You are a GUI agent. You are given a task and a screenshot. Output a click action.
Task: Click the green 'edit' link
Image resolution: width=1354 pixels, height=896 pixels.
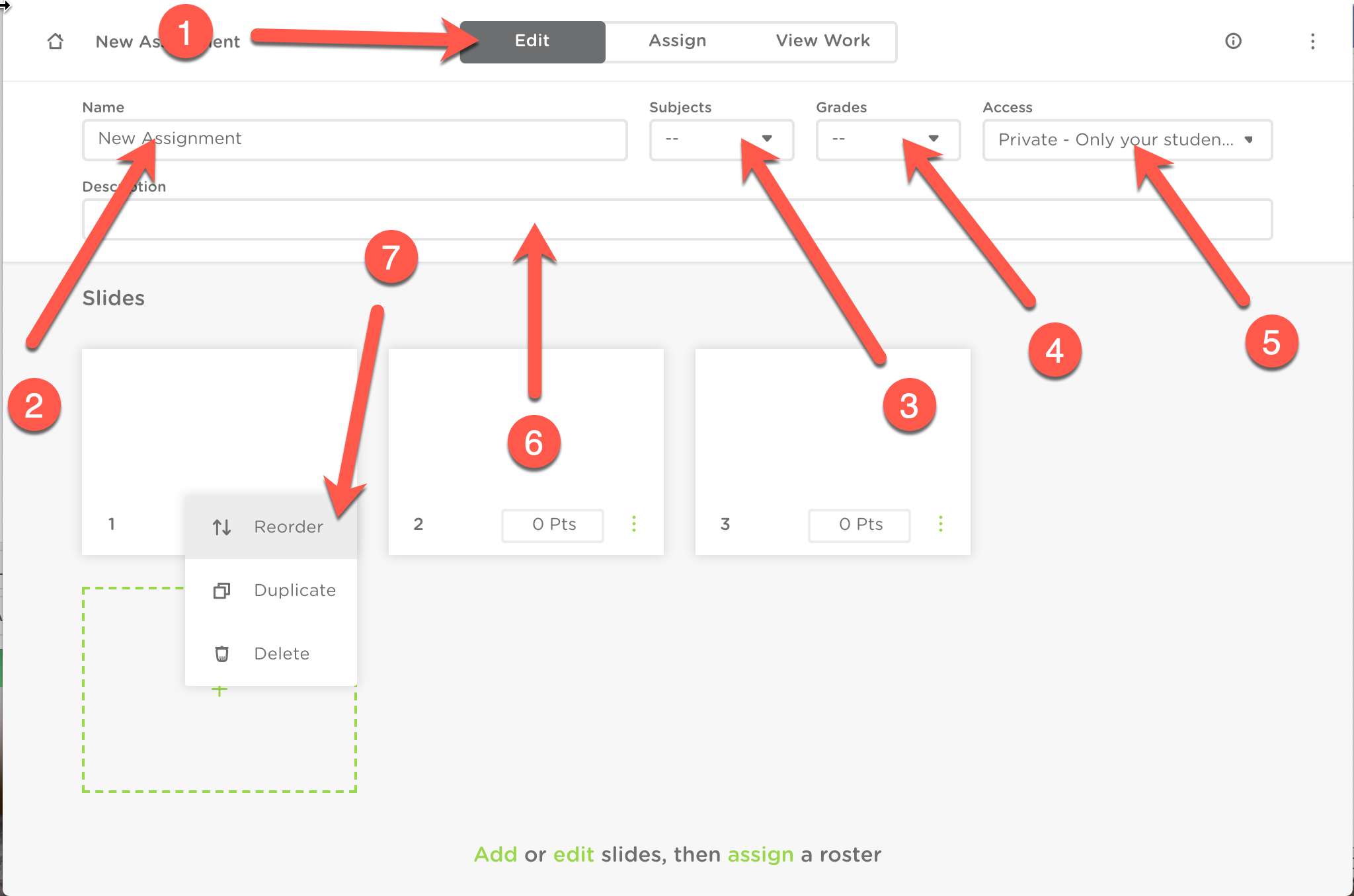coord(573,854)
